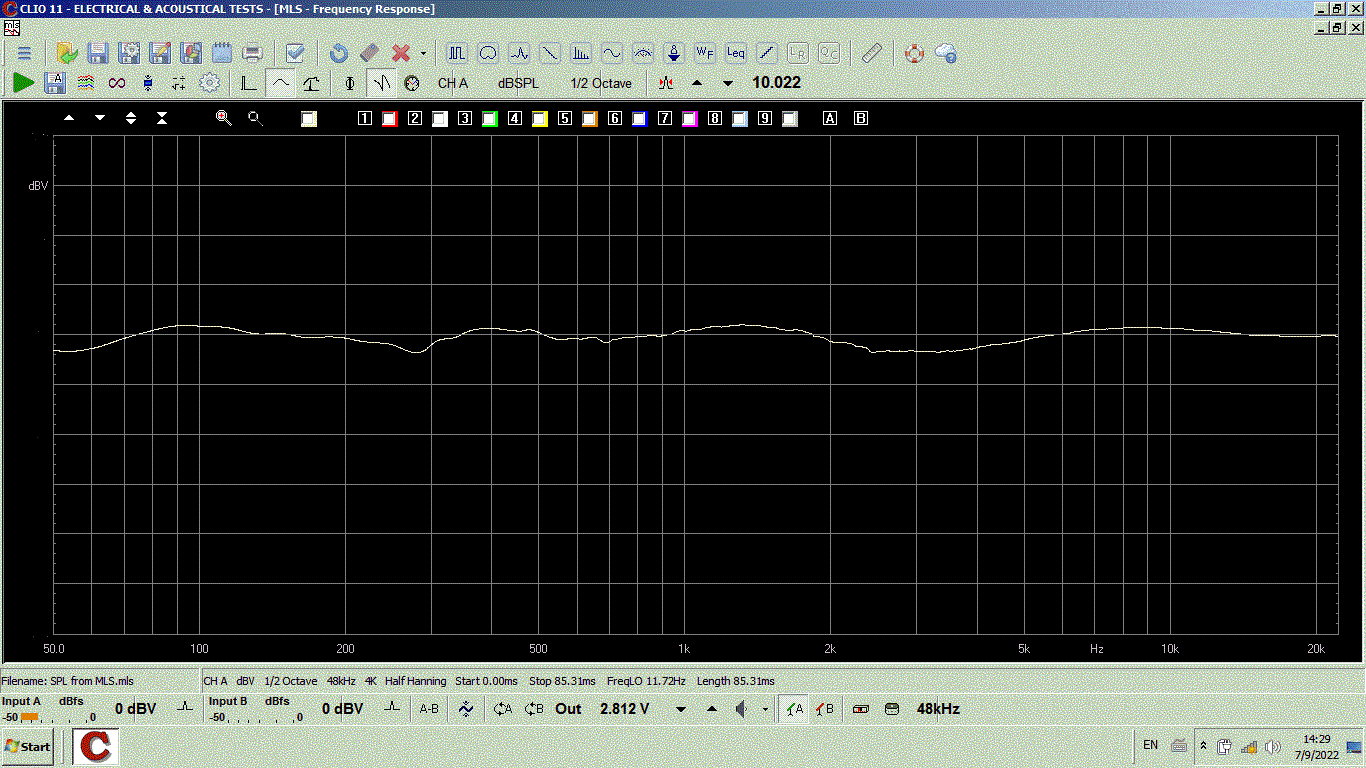1366x768 pixels.
Task: Click the multicolor overlay curves icon
Action: [x=86, y=83]
